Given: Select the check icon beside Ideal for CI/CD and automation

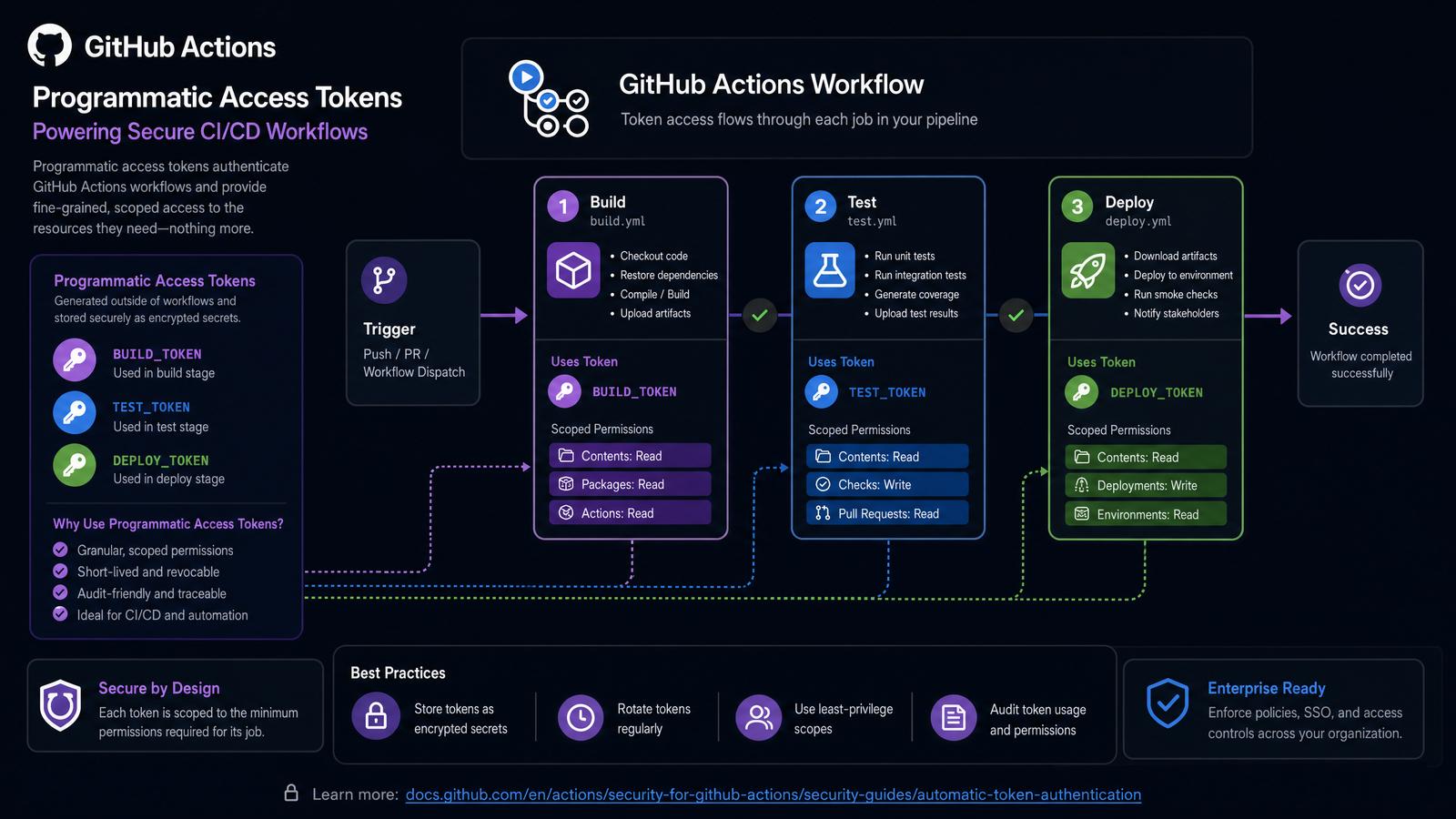Looking at the screenshot, I should pyautogui.click(x=60, y=614).
